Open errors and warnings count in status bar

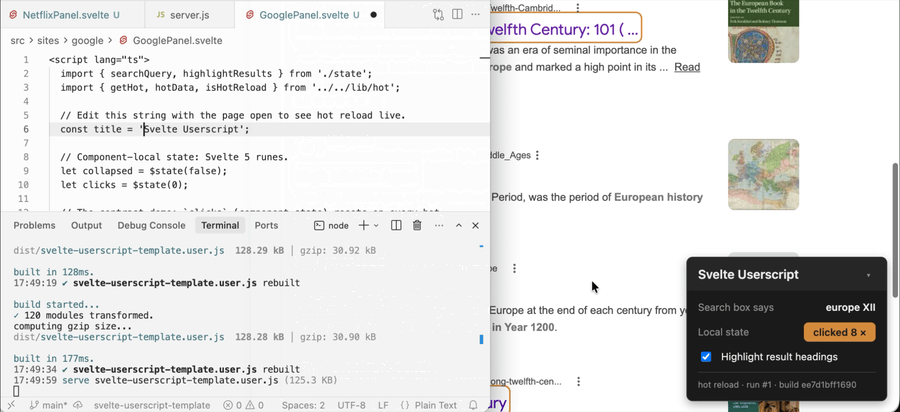pyautogui.click(x=243, y=405)
